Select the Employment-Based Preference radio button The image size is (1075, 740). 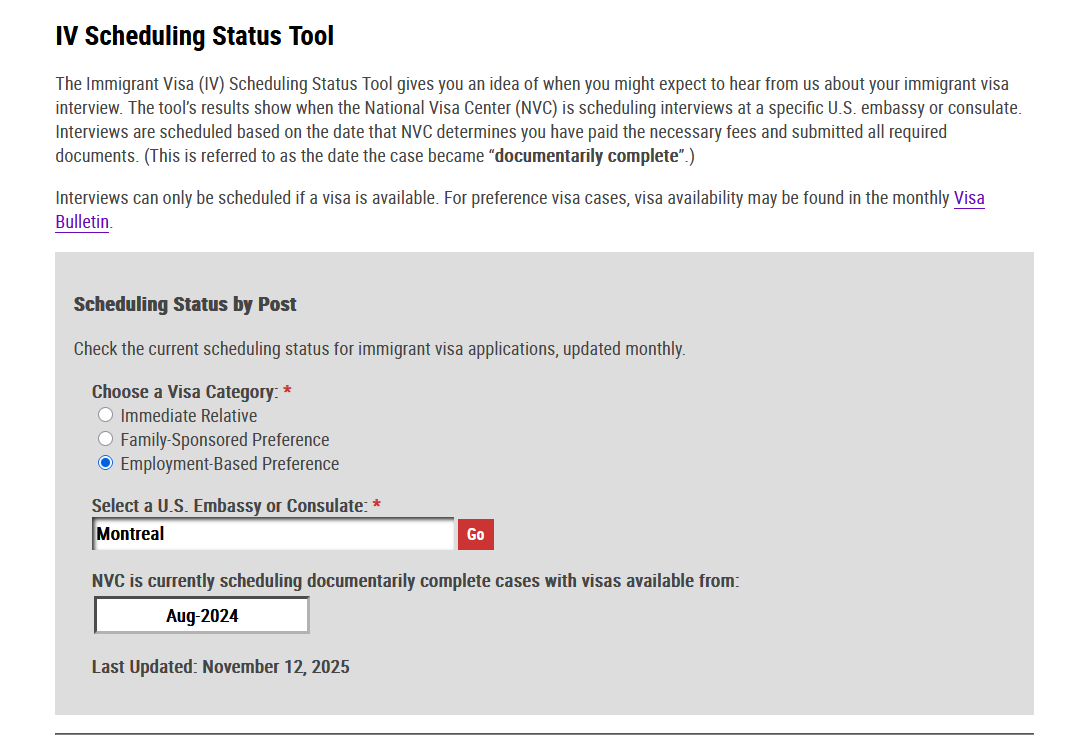click(105, 463)
